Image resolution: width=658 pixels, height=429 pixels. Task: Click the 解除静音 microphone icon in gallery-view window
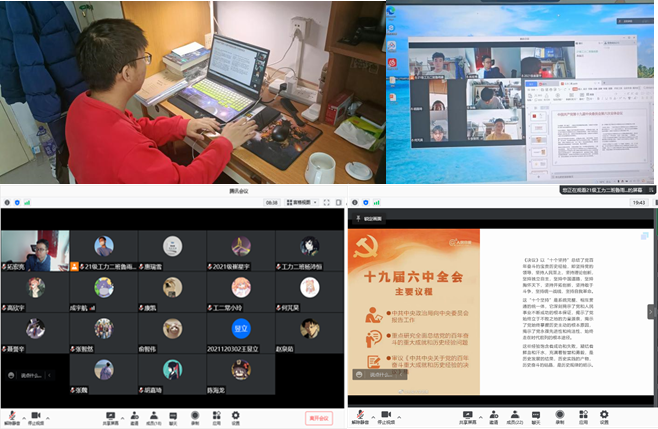pos(13,414)
